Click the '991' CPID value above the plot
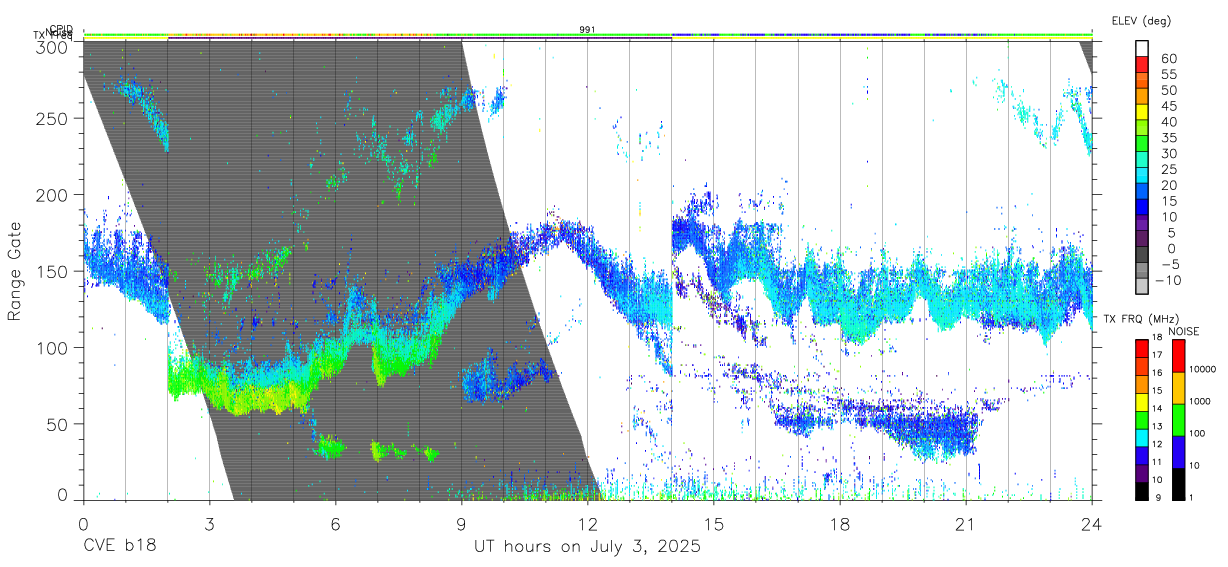 coord(587,30)
